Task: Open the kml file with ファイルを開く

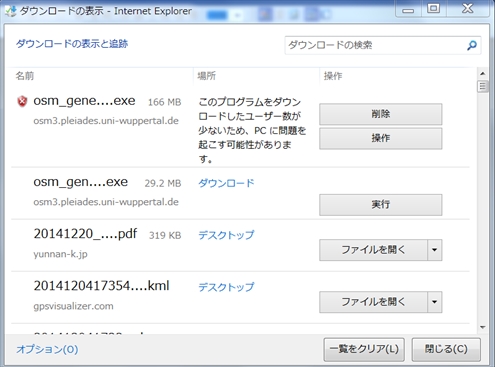Action: coord(373,302)
